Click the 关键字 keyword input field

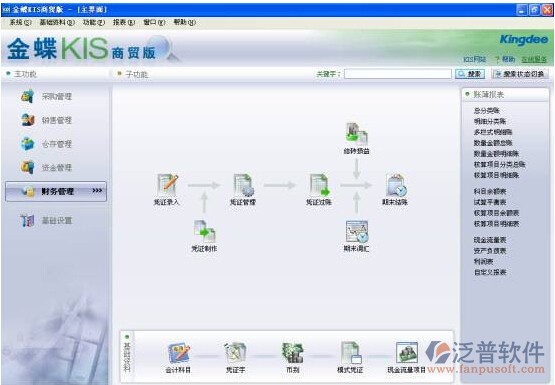pyautogui.click(x=398, y=74)
